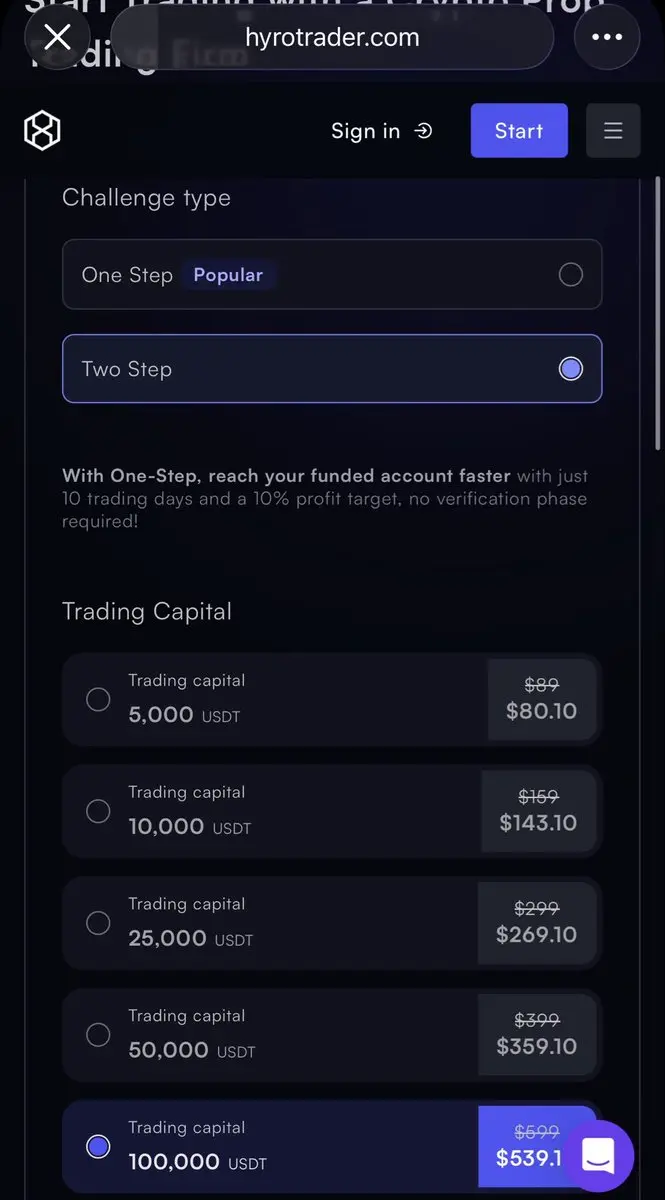Choose 5,000 USDT trading capital radio
Screen dimensions: 665x1200
[98, 699]
